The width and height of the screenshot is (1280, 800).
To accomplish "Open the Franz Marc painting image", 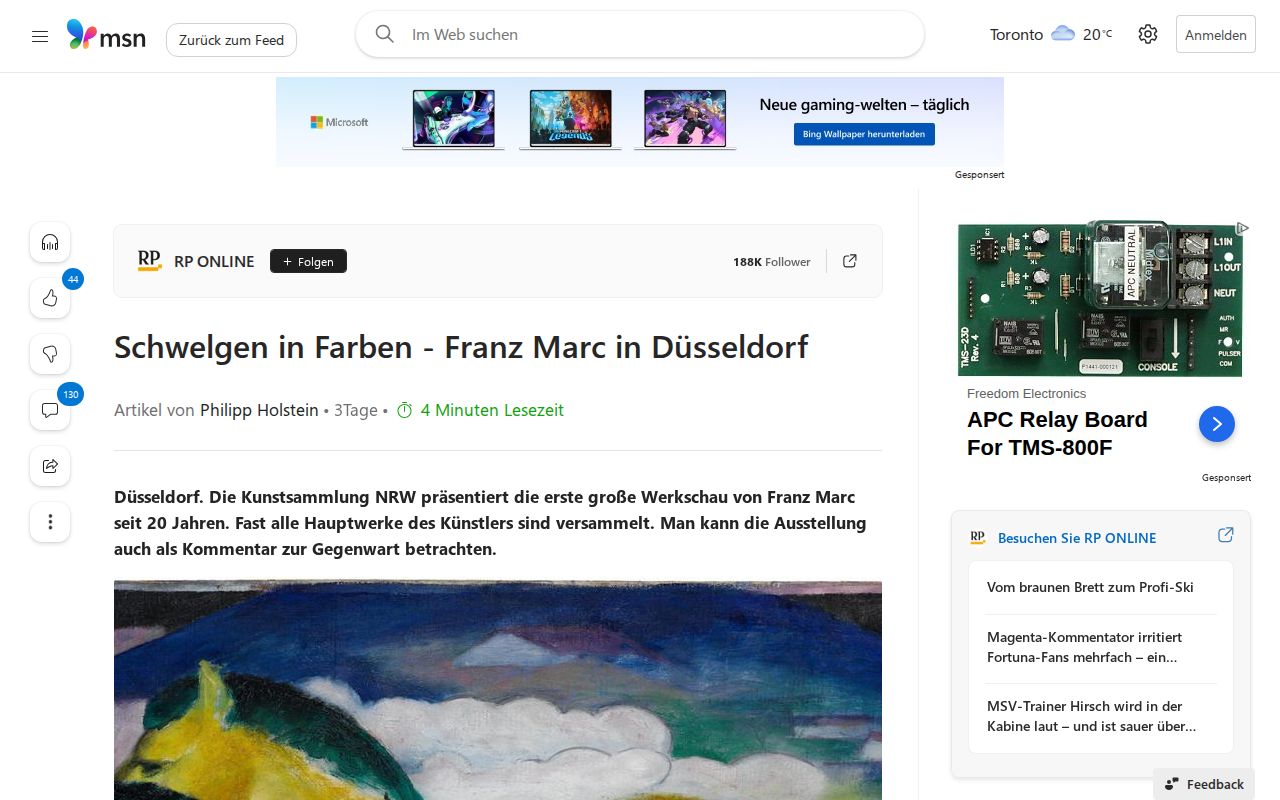I will [498, 690].
